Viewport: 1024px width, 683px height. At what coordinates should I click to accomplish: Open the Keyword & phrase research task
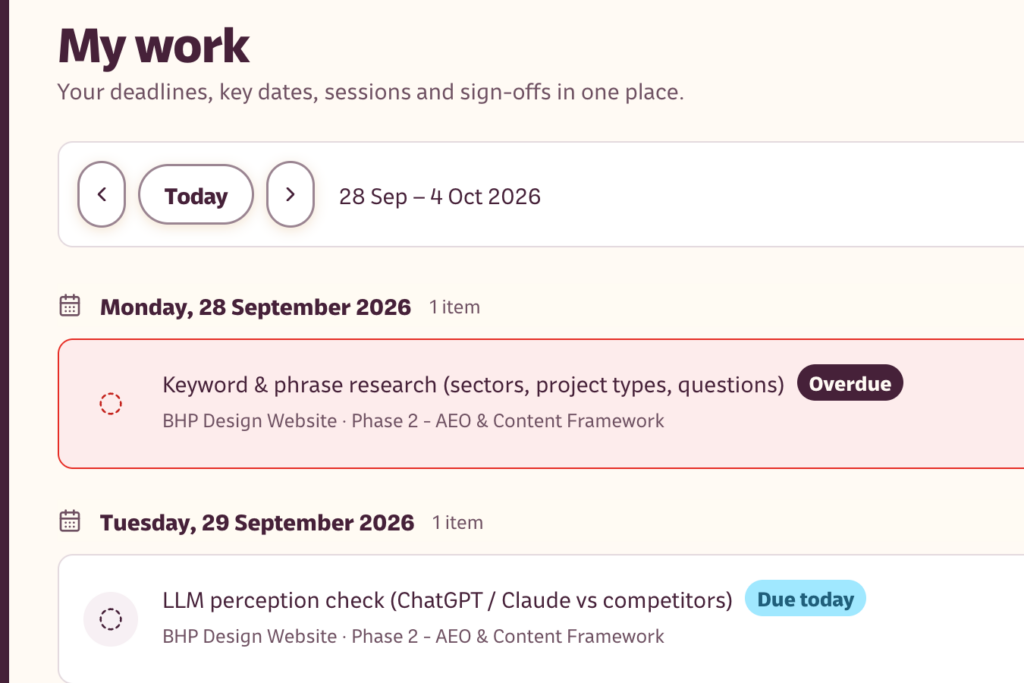click(x=473, y=385)
